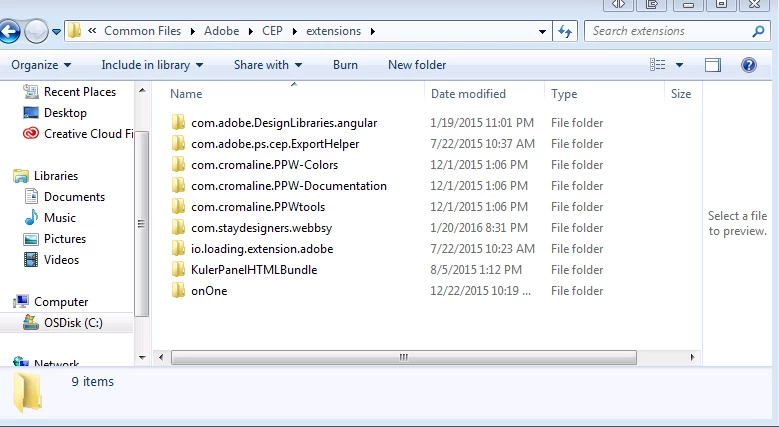Image resolution: width=779 pixels, height=427 pixels.
Task: Open the view options dropdown arrow
Action: [679, 65]
